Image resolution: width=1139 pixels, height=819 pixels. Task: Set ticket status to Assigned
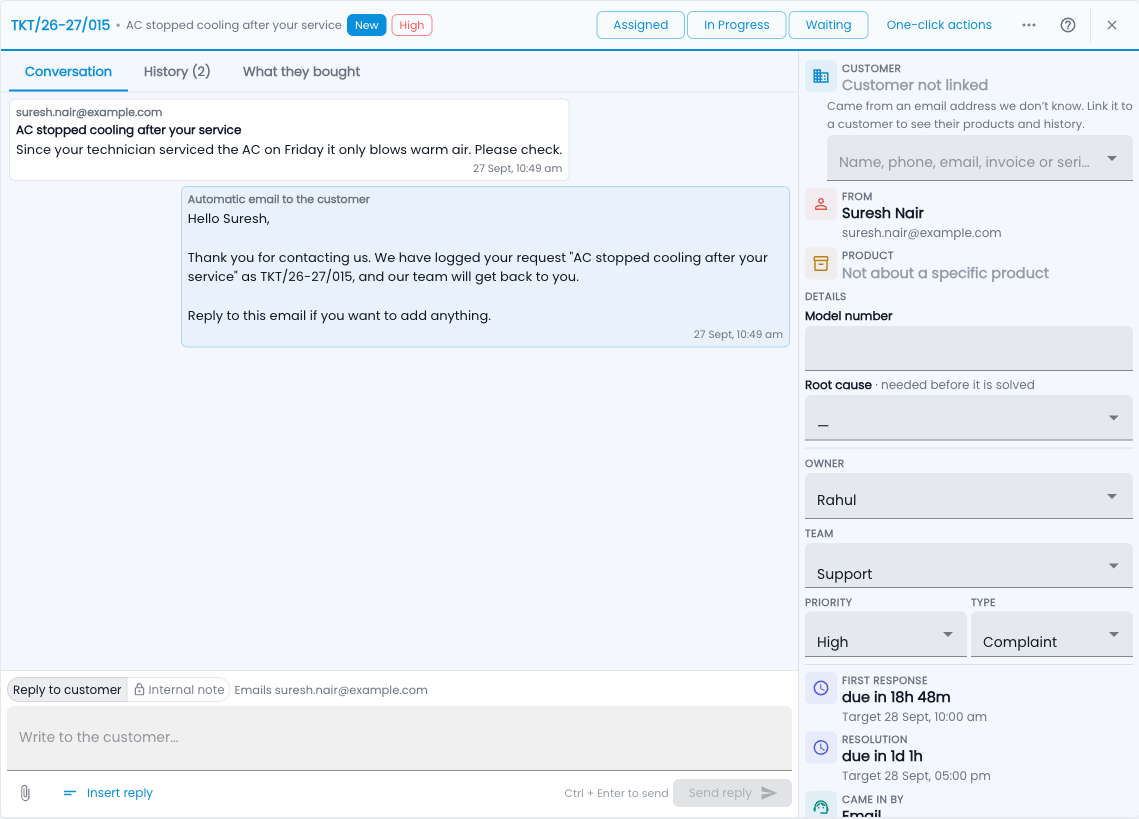[x=641, y=25]
